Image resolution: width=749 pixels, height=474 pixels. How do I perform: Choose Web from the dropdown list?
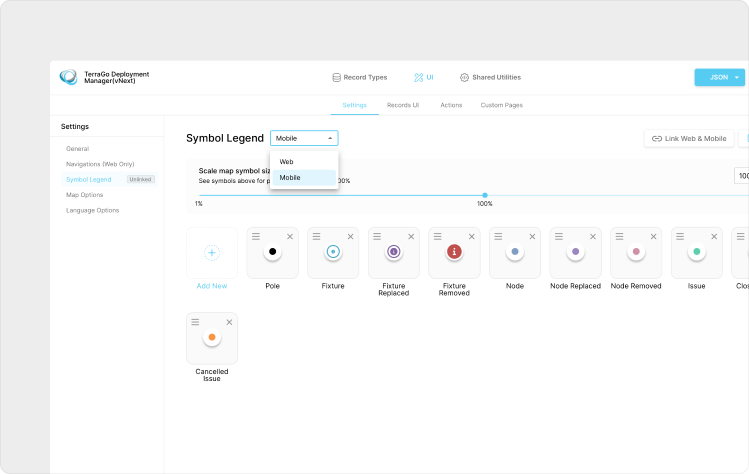coord(287,161)
